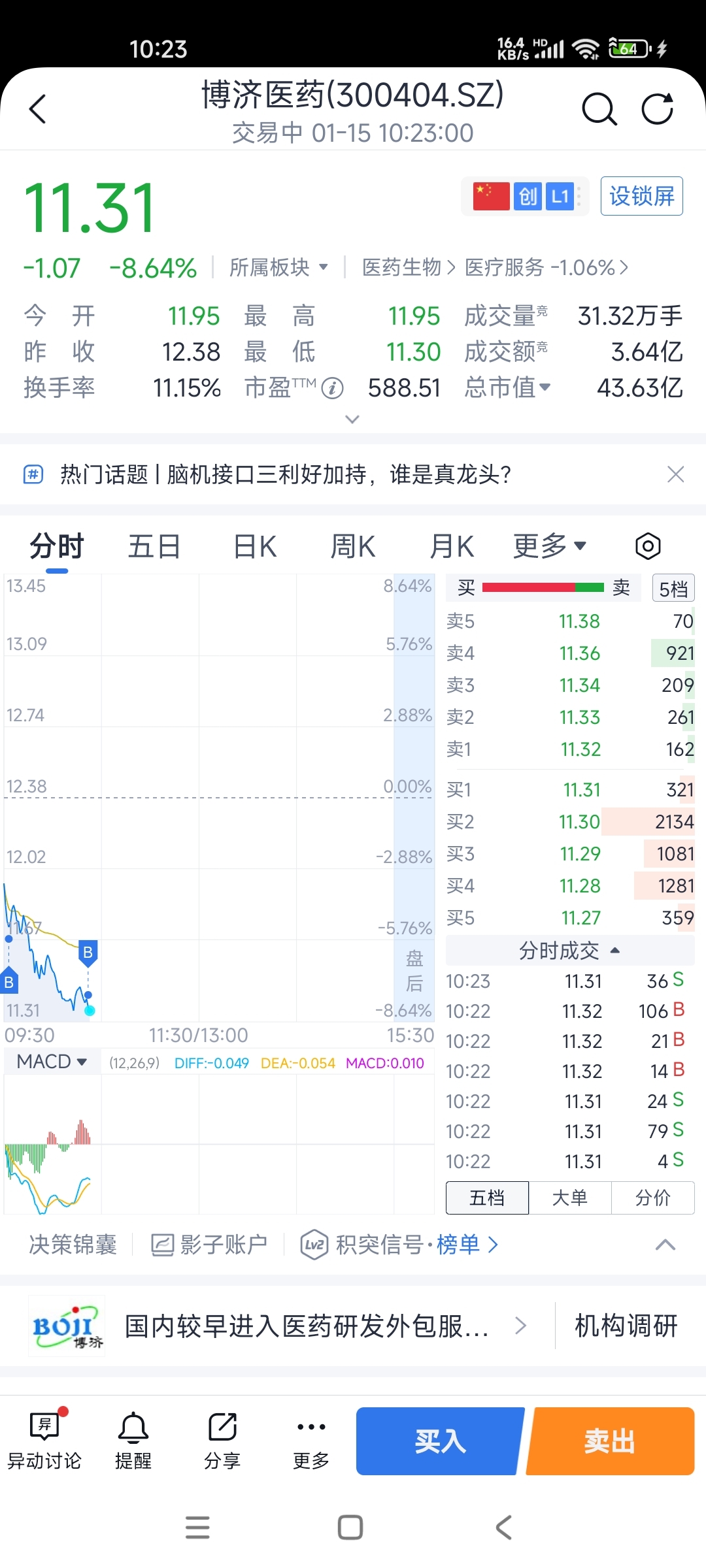Refresh the quote data
Screen dimensions: 706x1568
[x=658, y=109]
